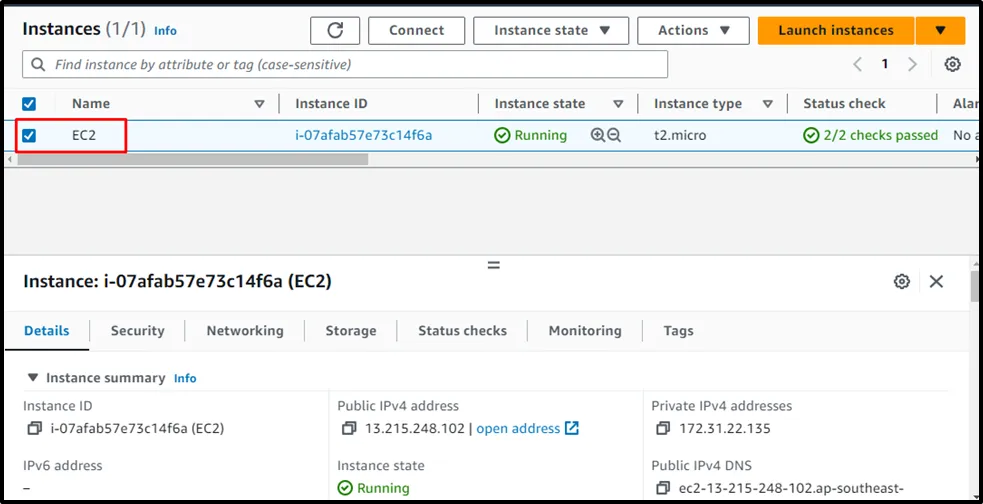Copy the Public IPv4 address

[x=349, y=429]
